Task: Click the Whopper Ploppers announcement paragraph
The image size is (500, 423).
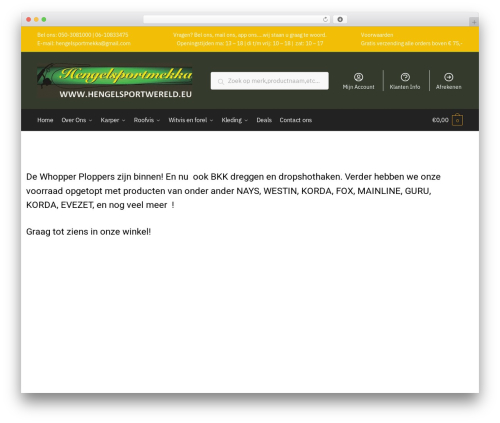Action: [x=233, y=191]
